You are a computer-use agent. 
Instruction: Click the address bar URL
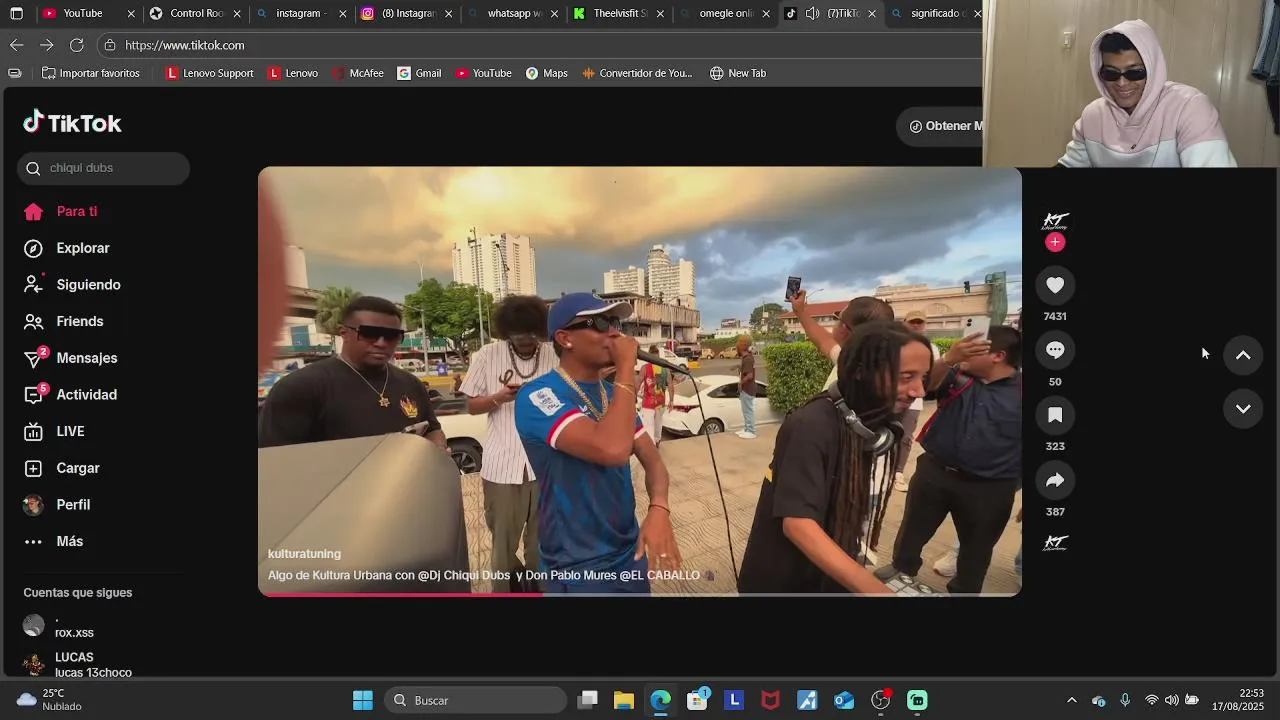(185, 45)
